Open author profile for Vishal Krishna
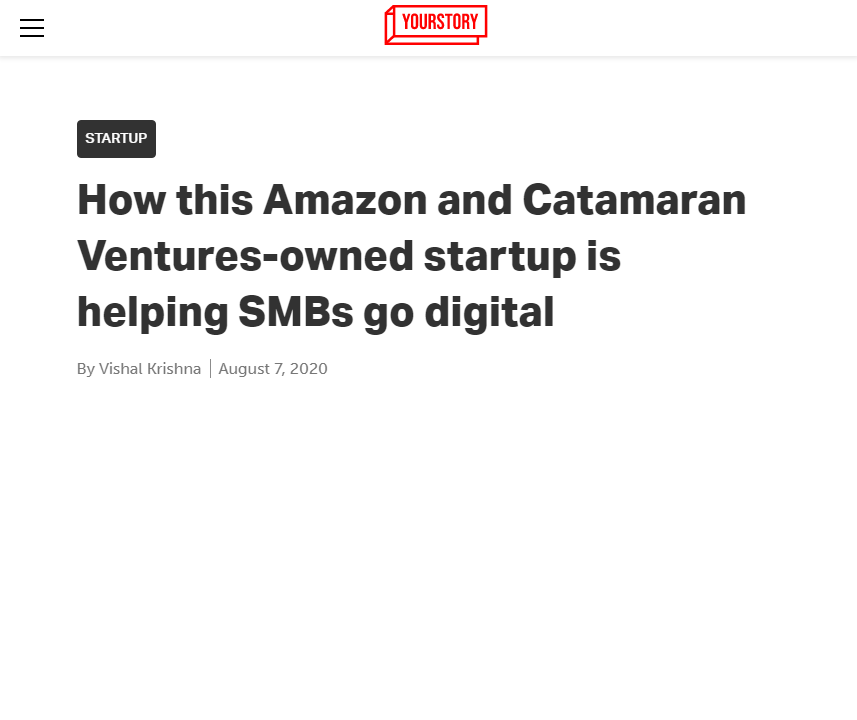 point(148,368)
